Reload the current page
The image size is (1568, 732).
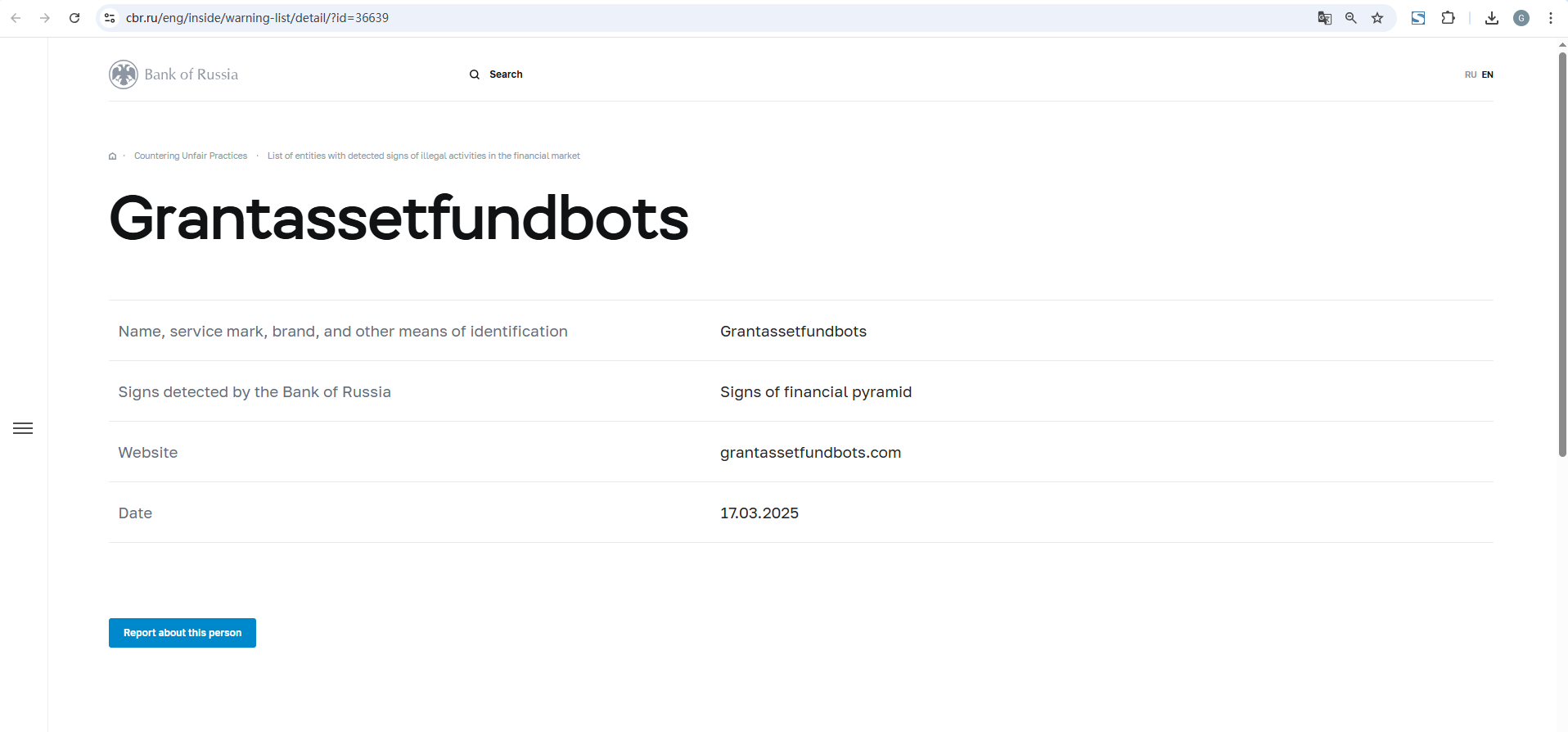[74, 18]
